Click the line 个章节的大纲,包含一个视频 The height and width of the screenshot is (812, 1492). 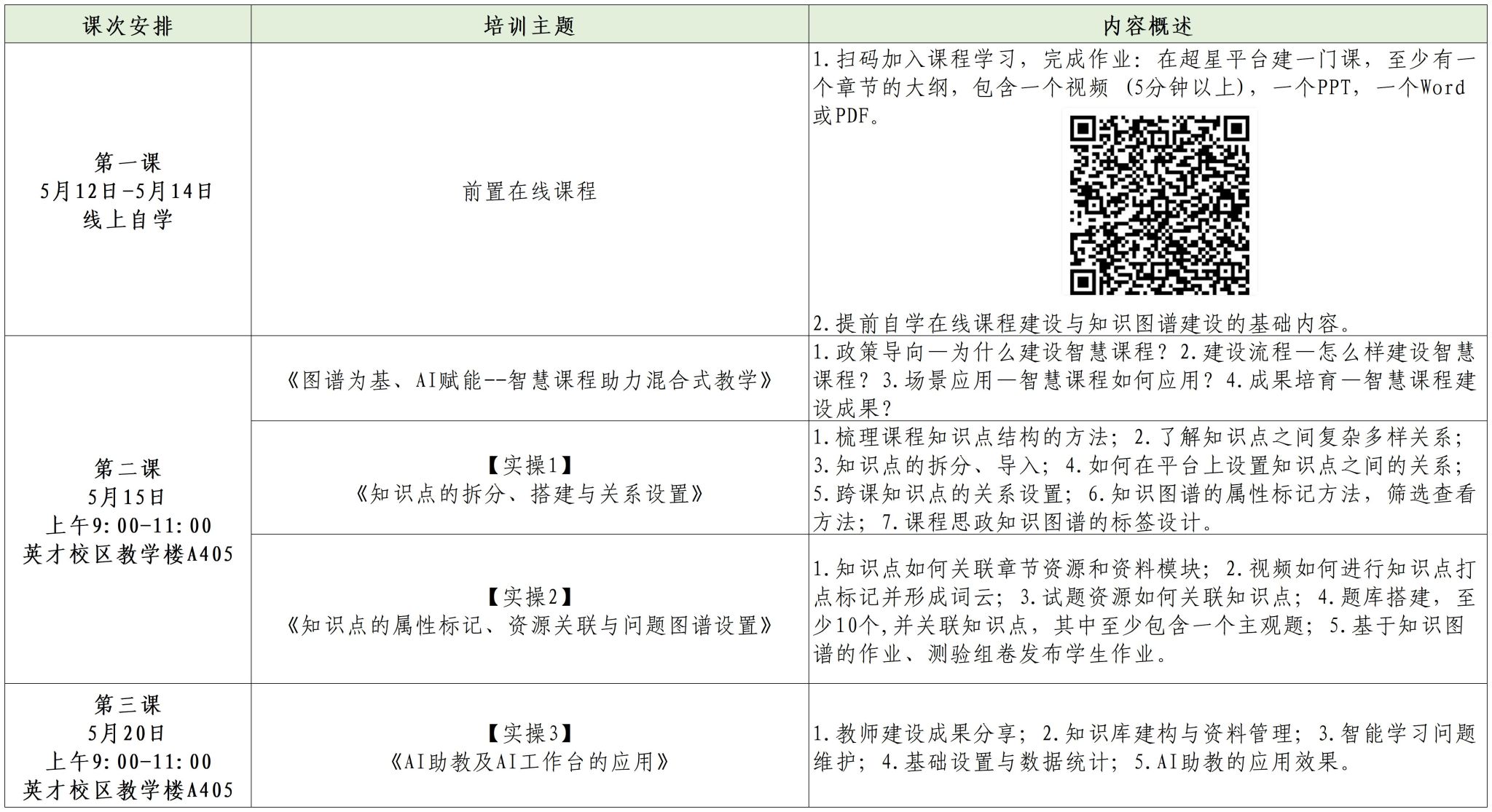click(x=1139, y=87)
